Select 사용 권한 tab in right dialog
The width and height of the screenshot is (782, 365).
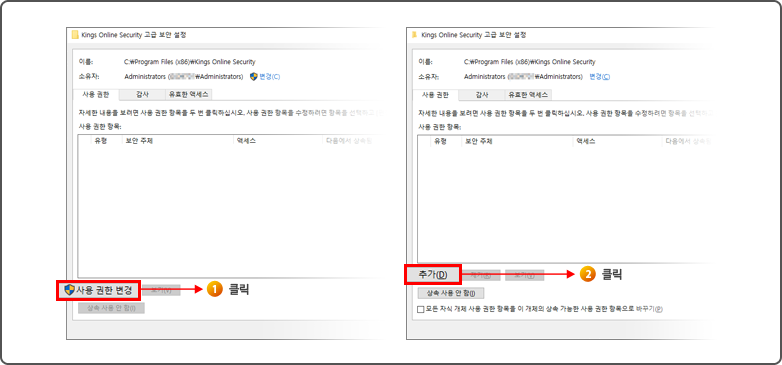[x=435, y=94]
